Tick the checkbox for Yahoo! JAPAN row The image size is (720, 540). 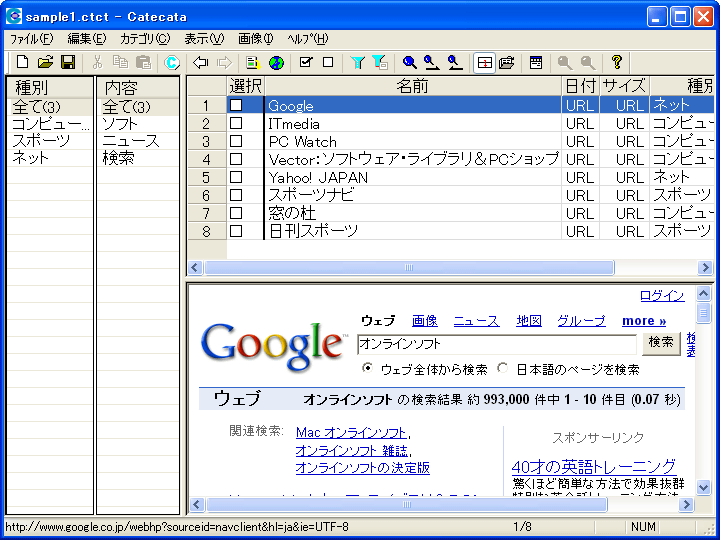pos(236,177)
